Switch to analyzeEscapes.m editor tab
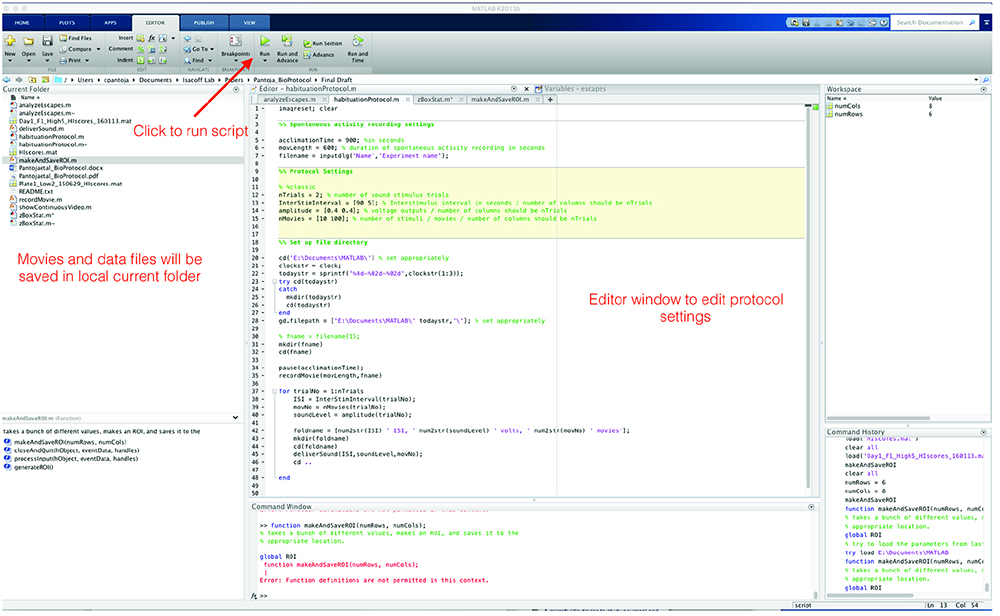This screenshot has width=1000, height=616. (x=289, y=99)
